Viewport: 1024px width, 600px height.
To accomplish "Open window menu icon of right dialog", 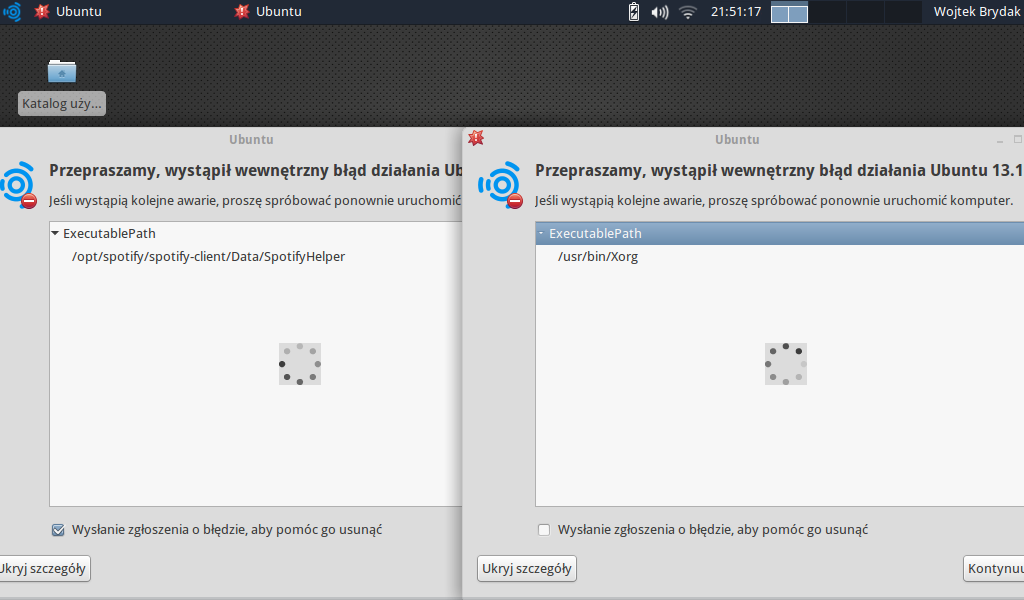I will (476, 138).
